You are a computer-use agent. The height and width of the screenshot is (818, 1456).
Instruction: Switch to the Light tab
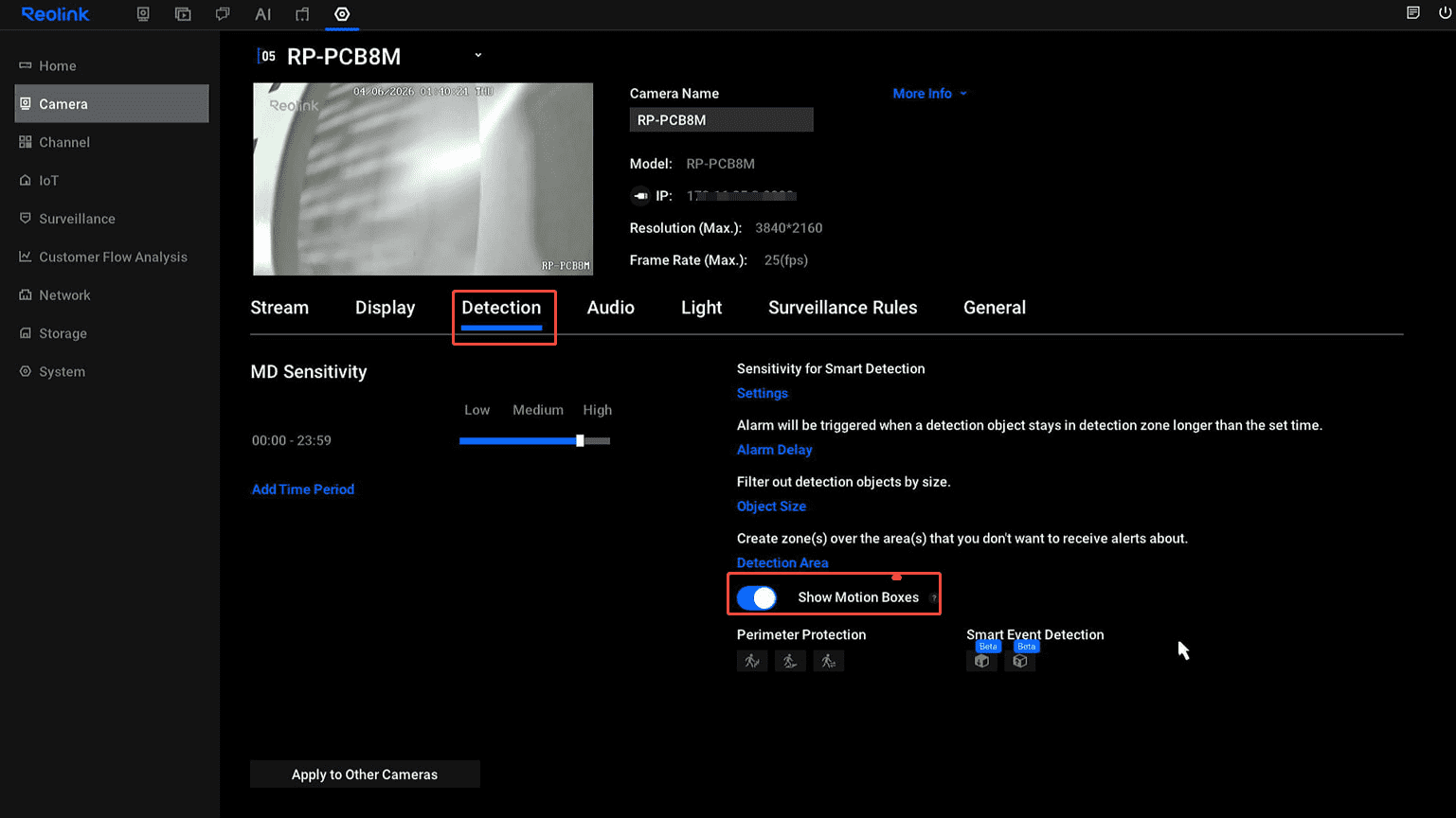tap(702, 308)
